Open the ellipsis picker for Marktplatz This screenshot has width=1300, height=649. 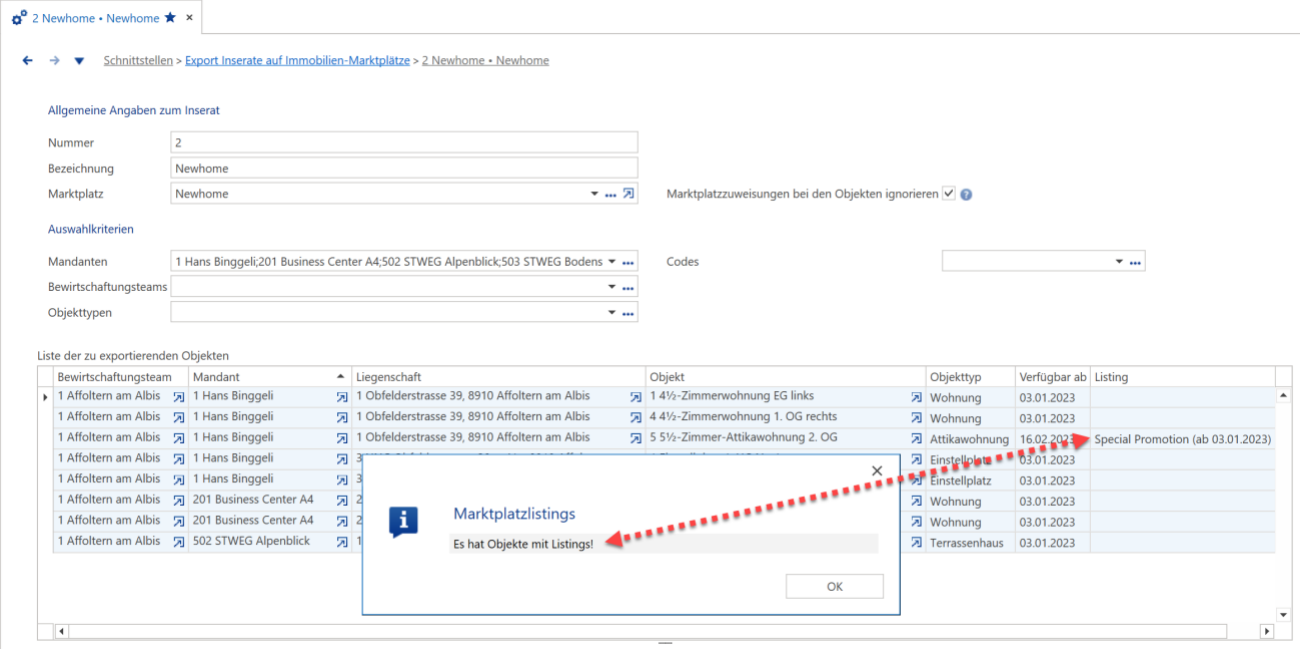[x=610, y=195]
